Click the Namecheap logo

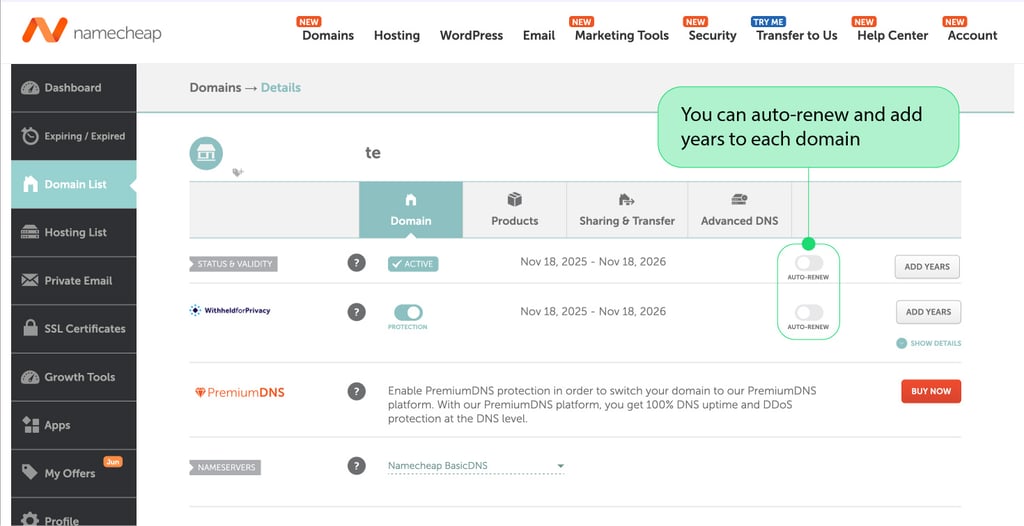(91, 31)
